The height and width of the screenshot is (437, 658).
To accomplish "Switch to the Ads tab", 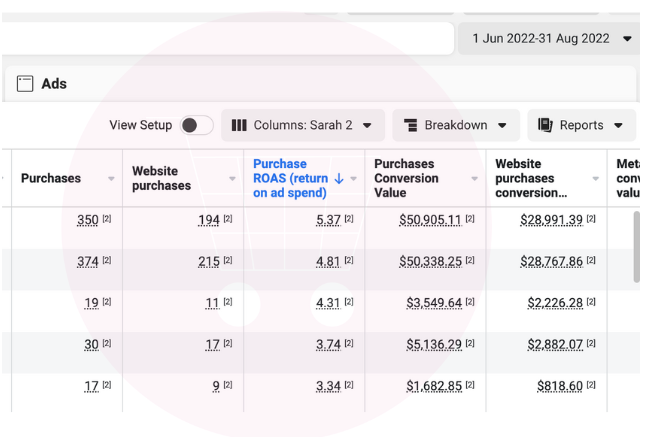I will 54,84.
